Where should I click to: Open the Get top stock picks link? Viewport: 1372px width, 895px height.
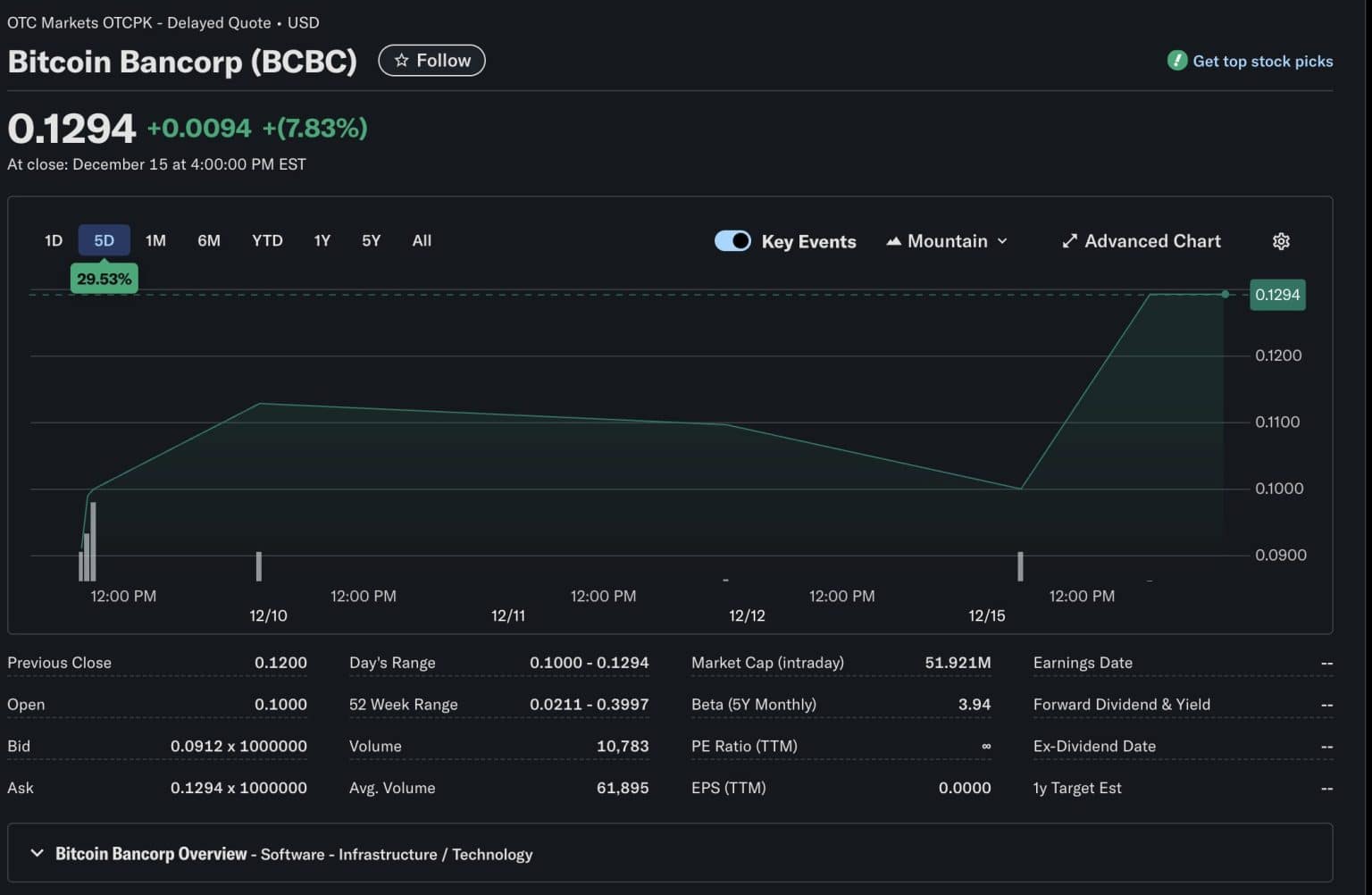(1262, 61)
